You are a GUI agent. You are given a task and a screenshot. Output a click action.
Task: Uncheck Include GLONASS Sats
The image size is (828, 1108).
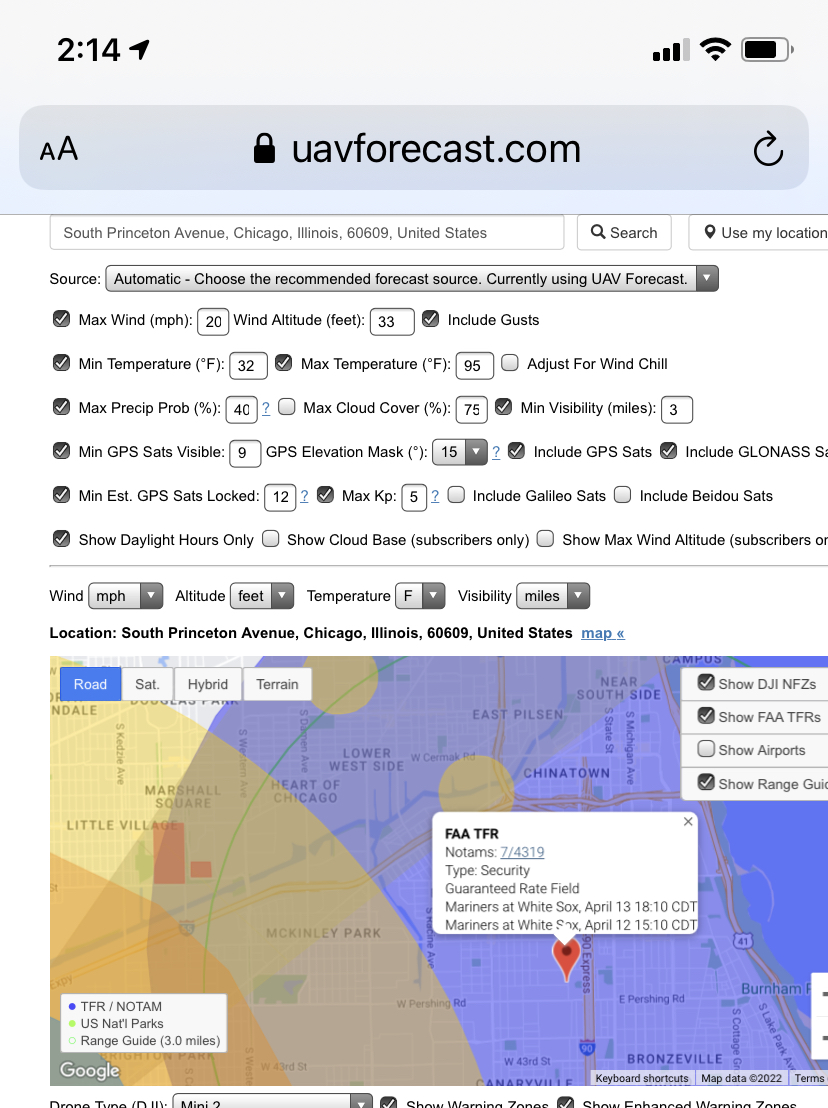(x=668, y=450)
